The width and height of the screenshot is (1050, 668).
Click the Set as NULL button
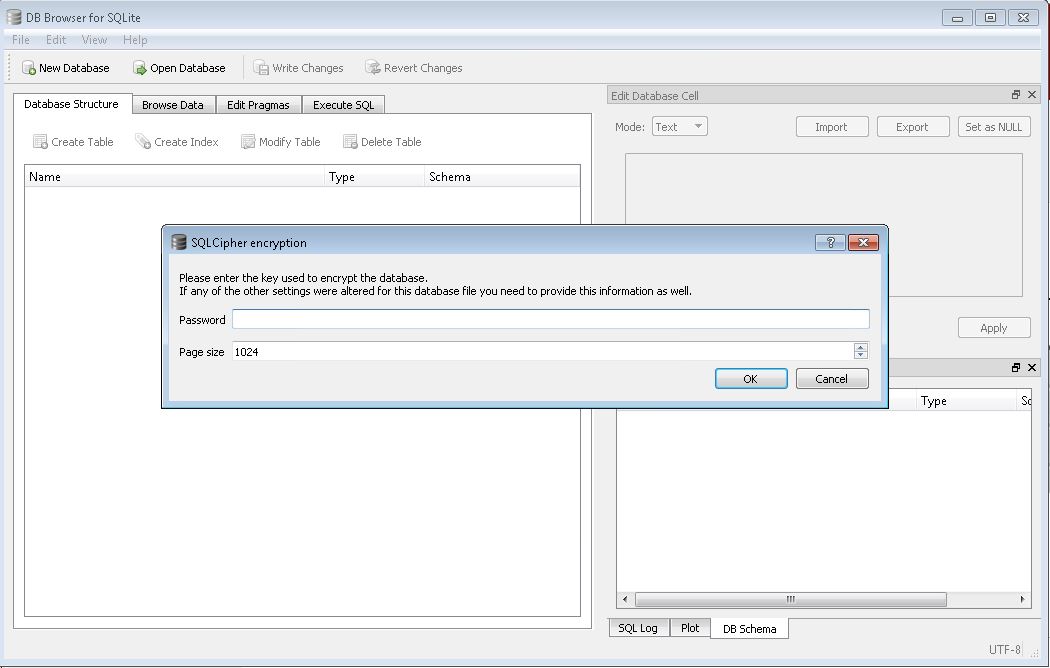[x=994, y=127]
